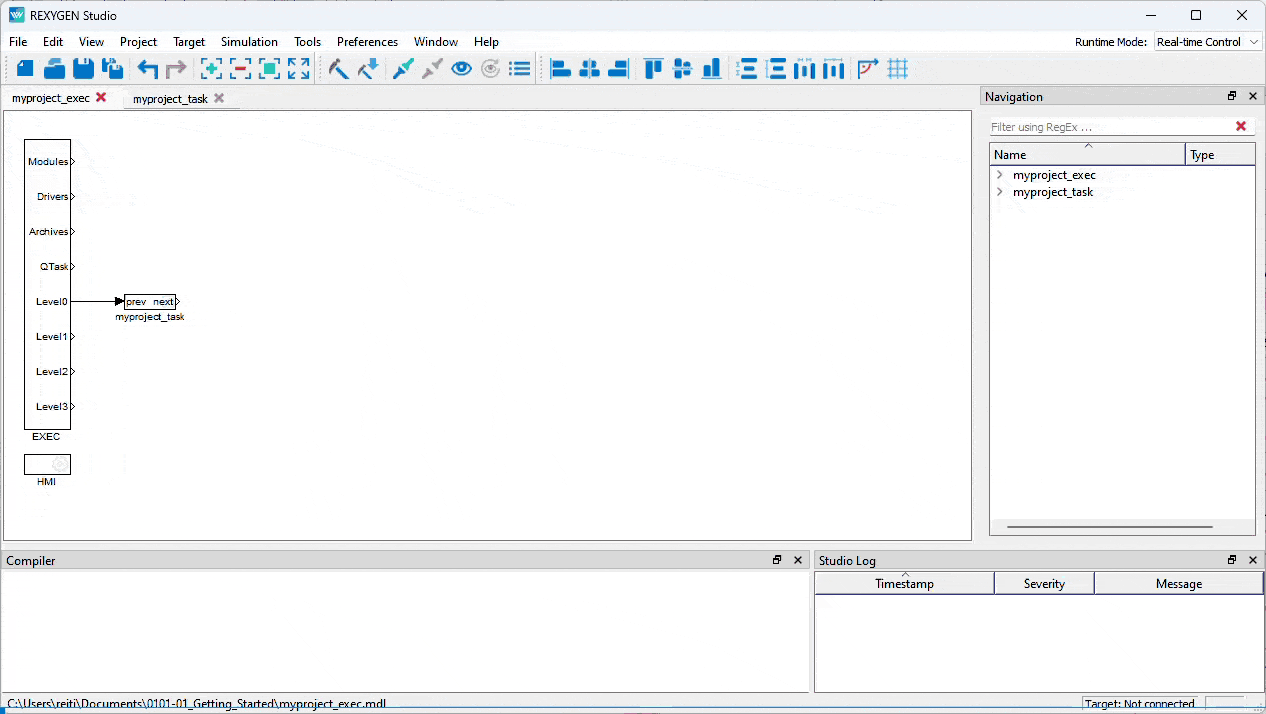Create a new project file
The width and height of the screenshot is (1266, 714).
[25, 69]
